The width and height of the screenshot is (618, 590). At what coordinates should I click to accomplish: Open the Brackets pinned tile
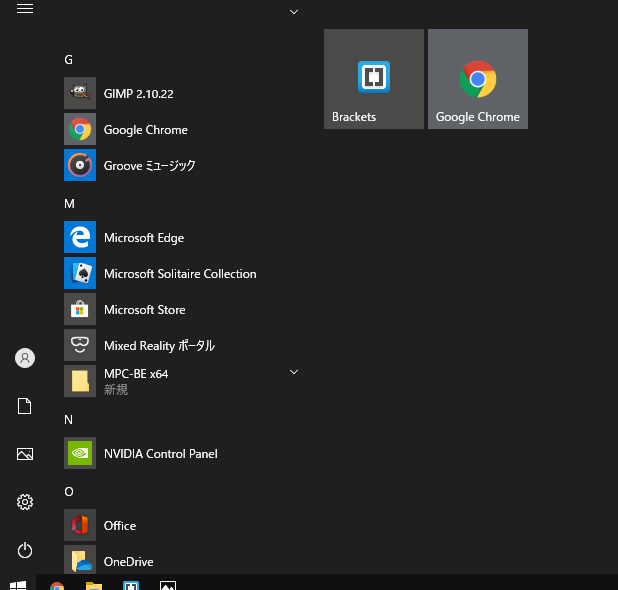374,79
